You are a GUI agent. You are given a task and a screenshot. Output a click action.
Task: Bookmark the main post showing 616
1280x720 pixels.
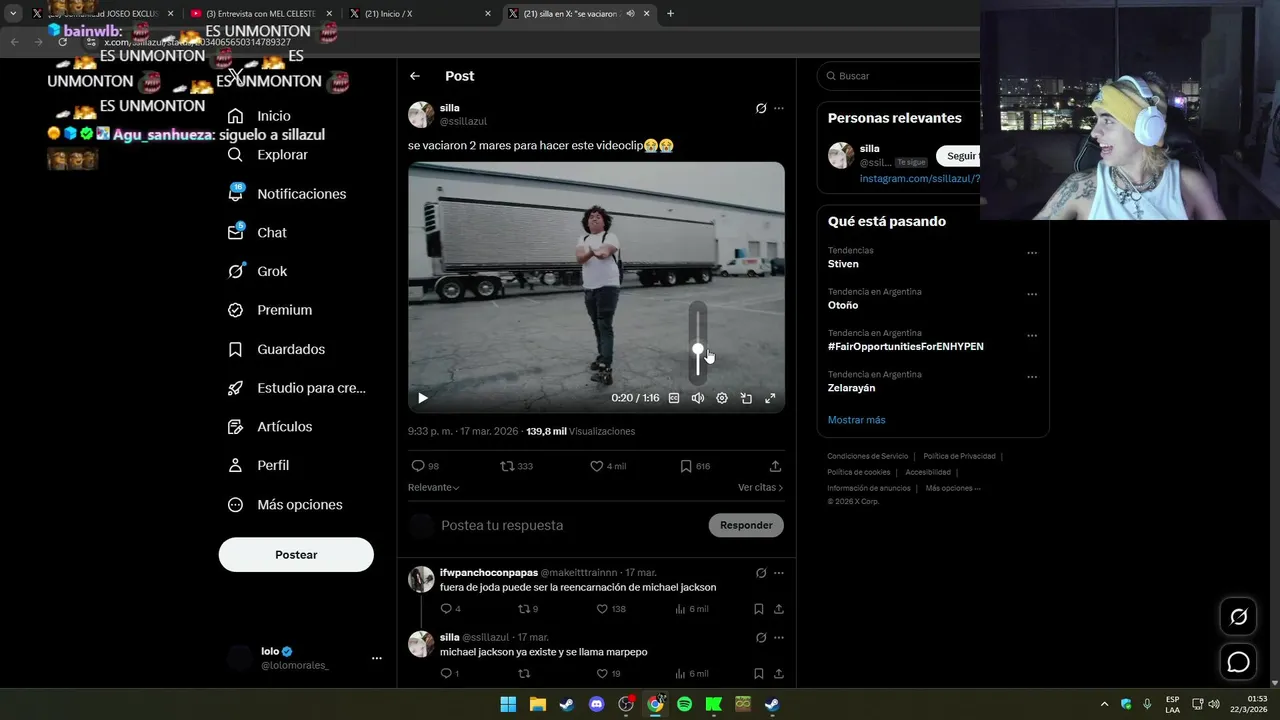[695, 466]
